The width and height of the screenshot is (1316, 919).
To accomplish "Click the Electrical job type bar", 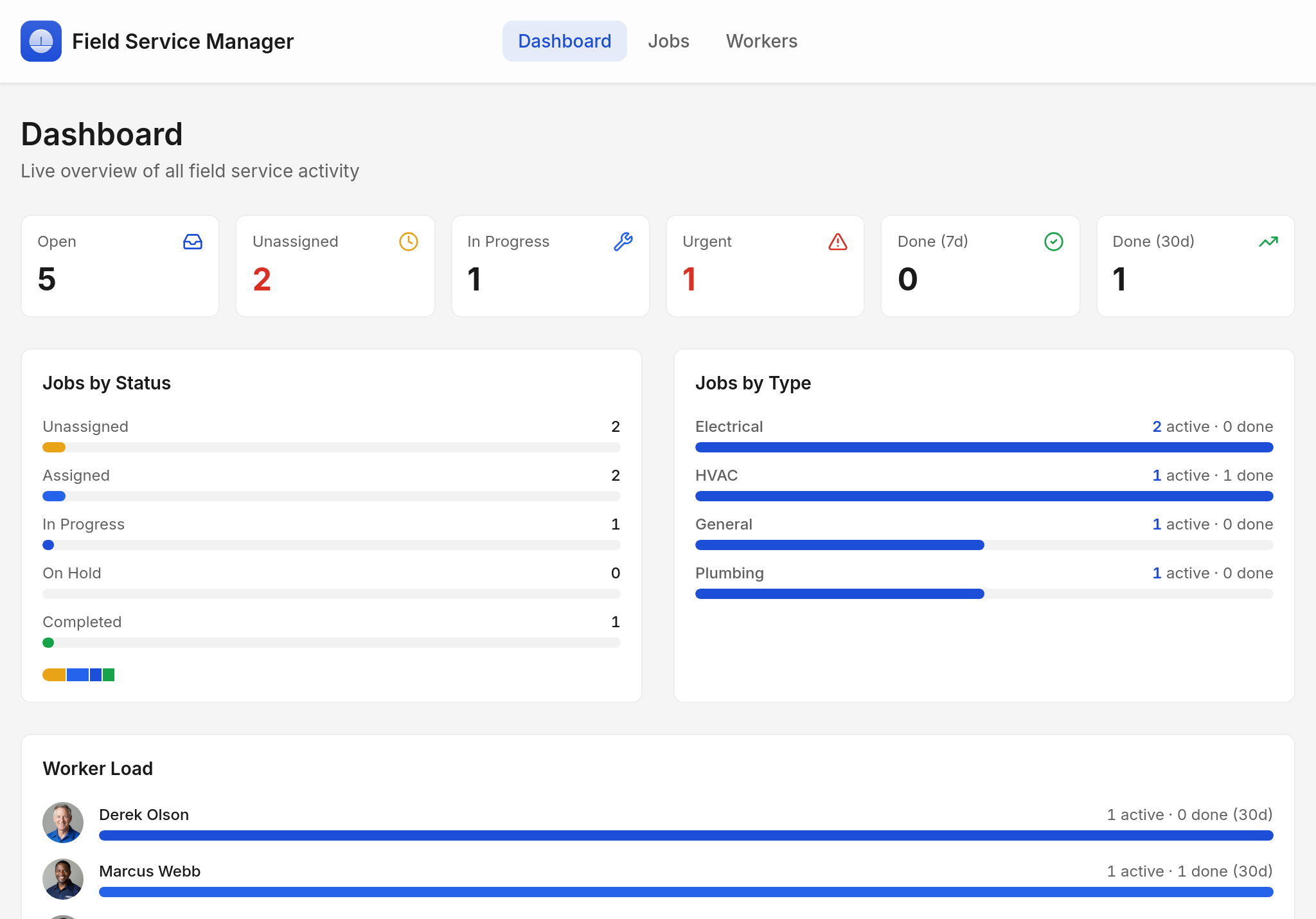I will [x=984, y=447].
